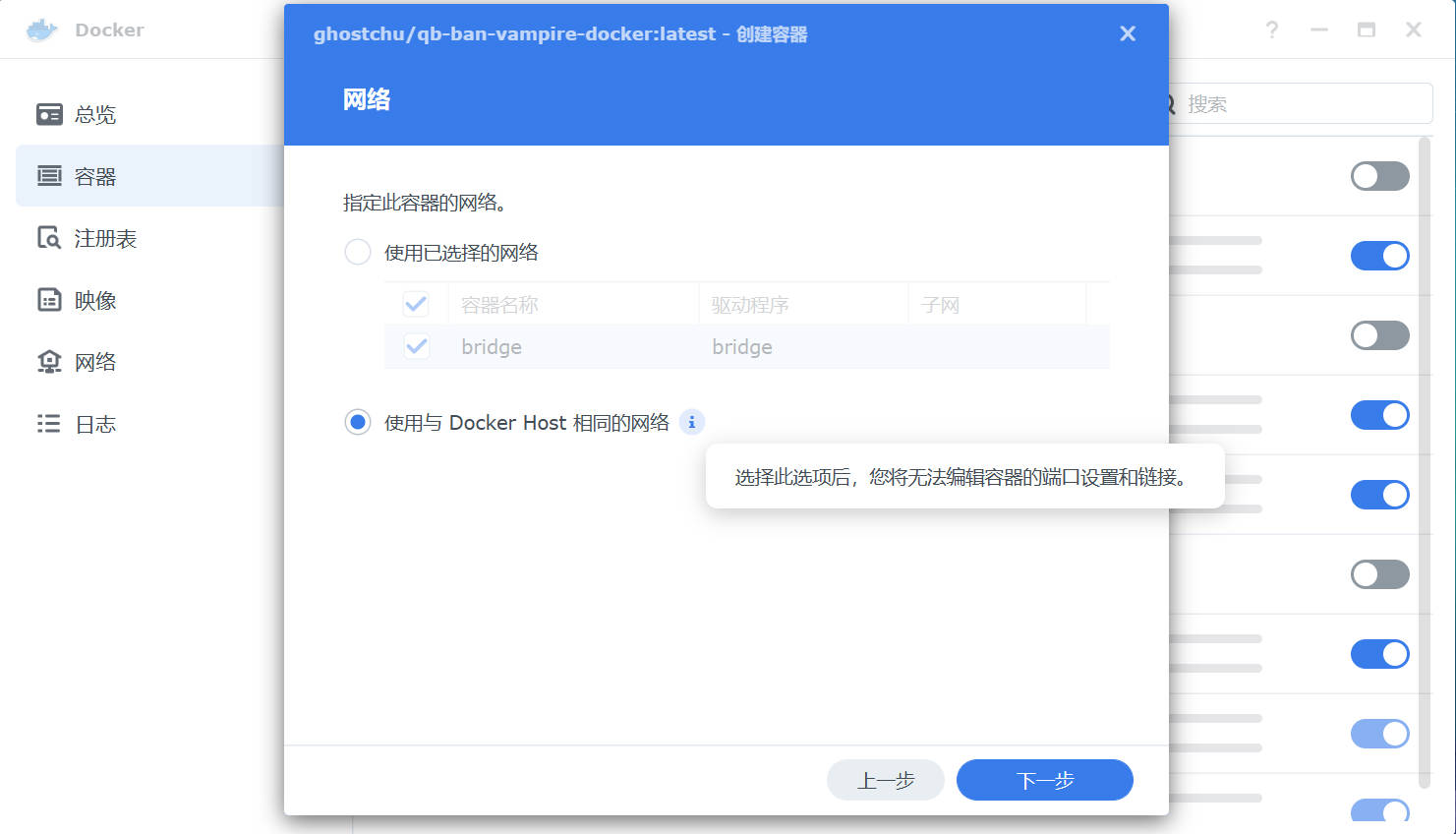Image resolution: width=1456 pixels, height=834 pixels.
Task: Click the 总览 overview icon
Action: click(x=49, y=114)
